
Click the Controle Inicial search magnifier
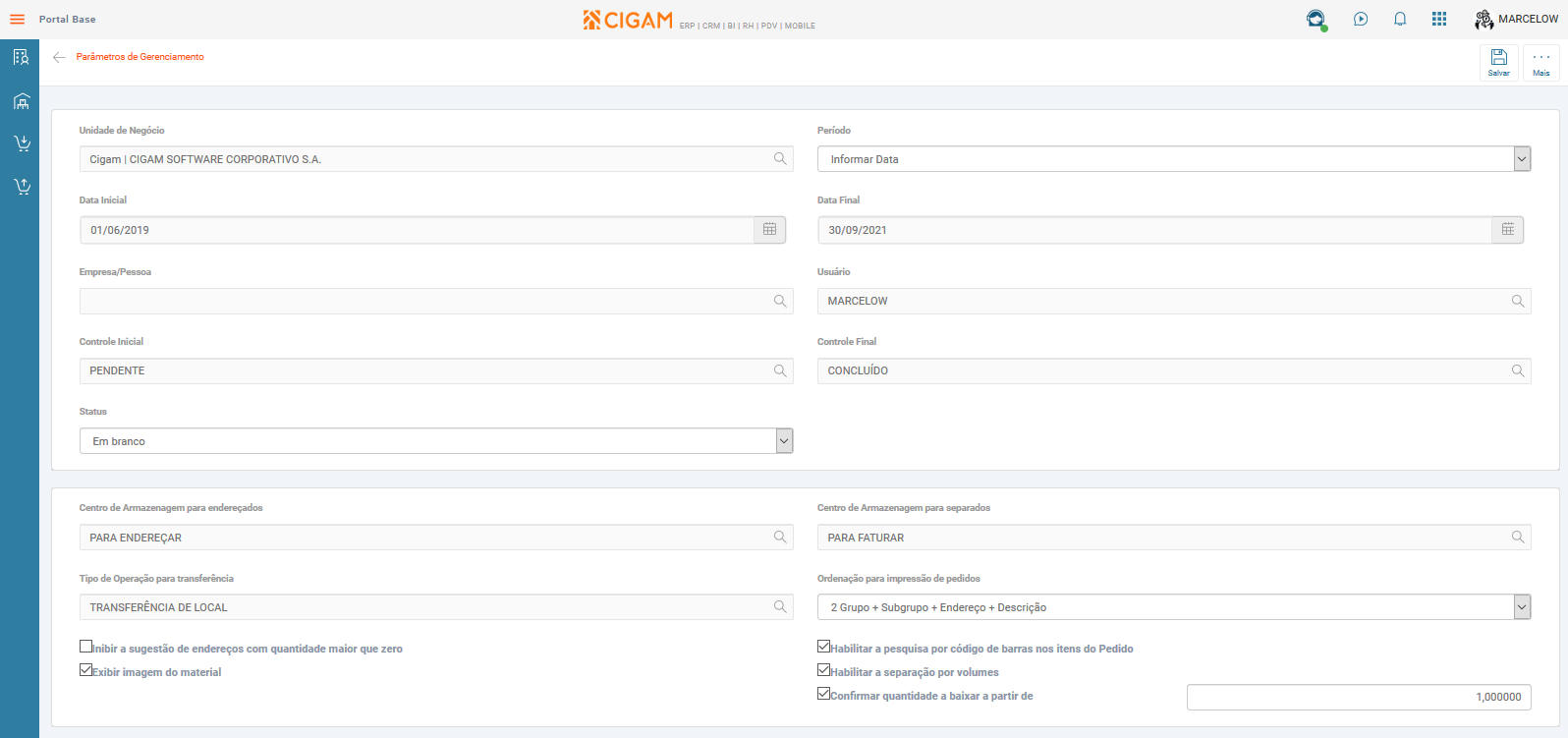780,370
